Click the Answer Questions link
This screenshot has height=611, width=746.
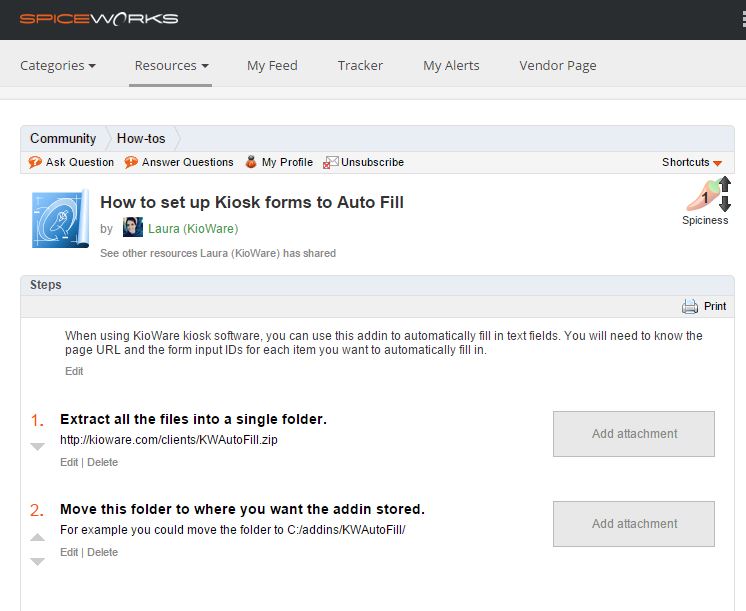click(187, 162)
